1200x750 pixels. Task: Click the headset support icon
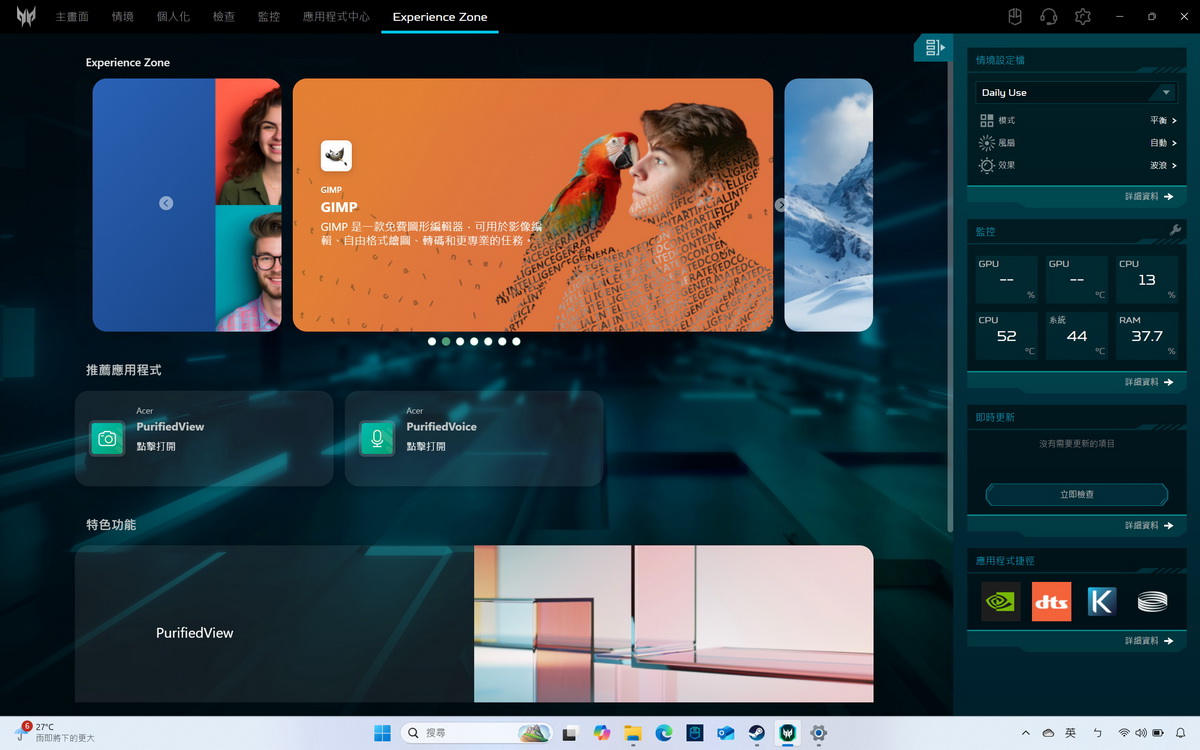pos(1048,17)
